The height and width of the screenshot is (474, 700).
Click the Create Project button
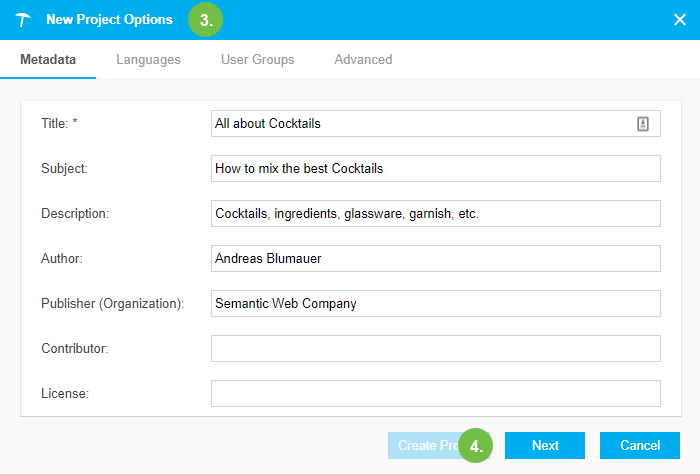(x=423, y=446)
